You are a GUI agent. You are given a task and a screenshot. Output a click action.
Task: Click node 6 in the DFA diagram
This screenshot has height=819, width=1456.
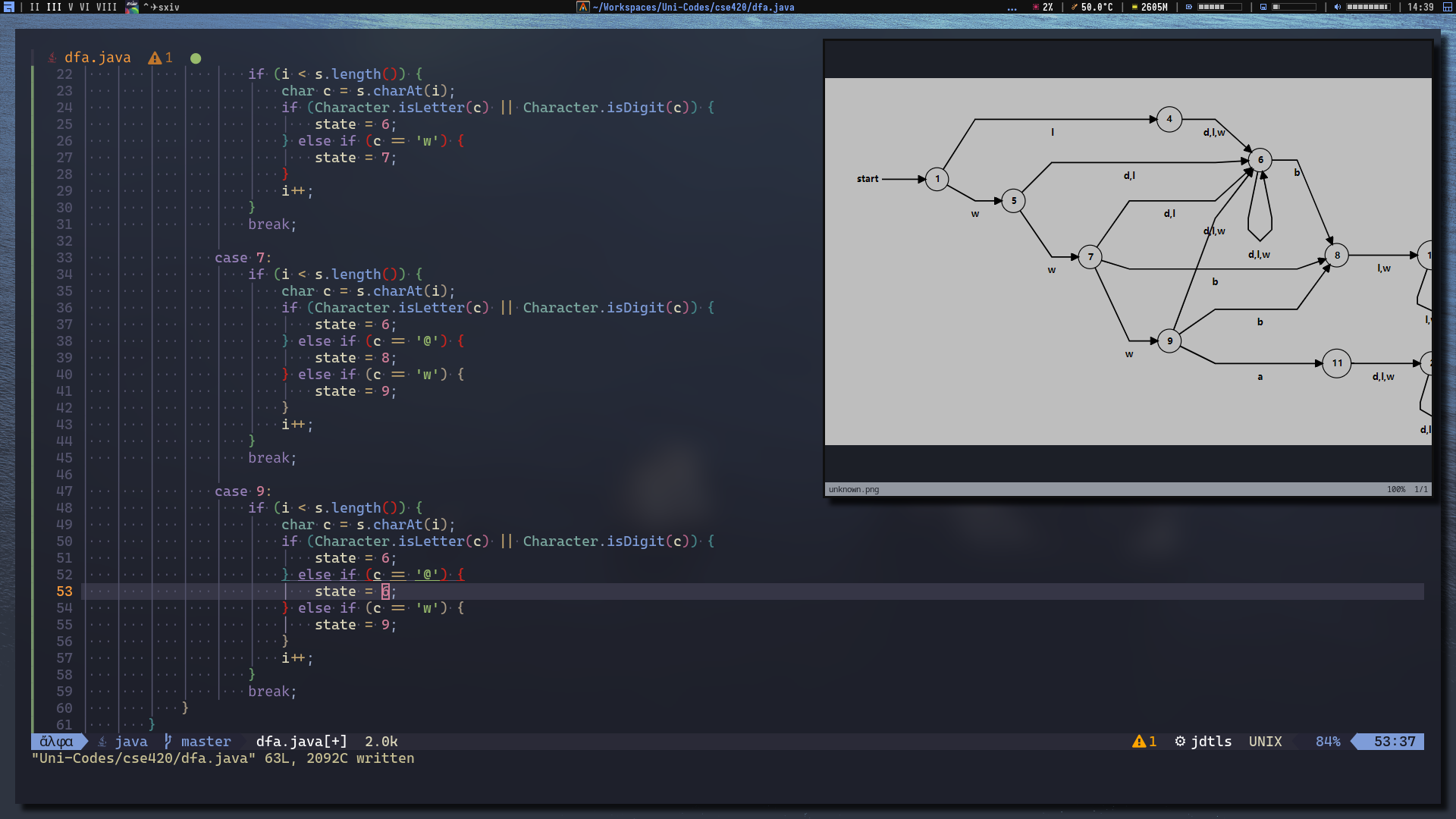1260,159
